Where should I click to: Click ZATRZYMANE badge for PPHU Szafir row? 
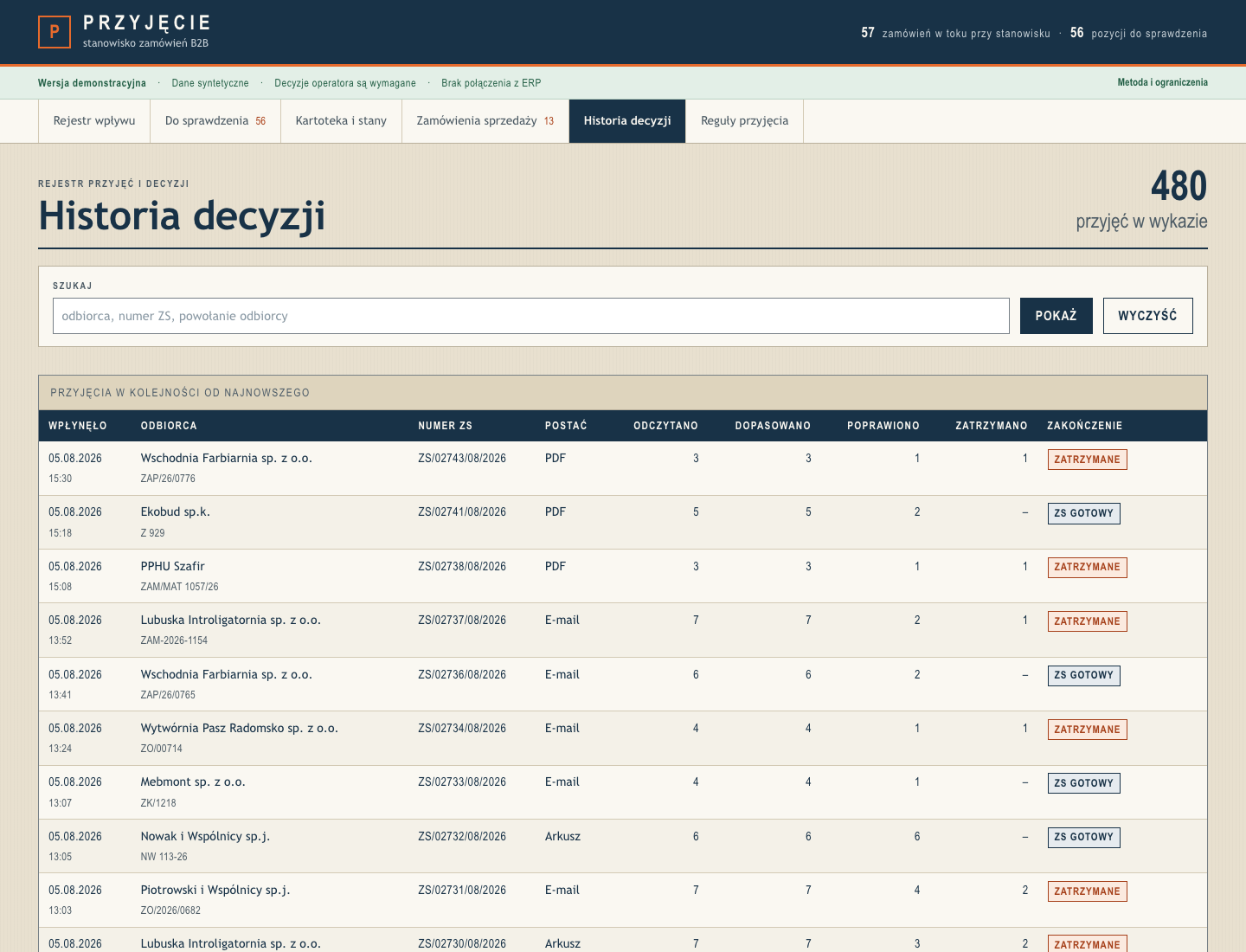tap(1087, 568)
